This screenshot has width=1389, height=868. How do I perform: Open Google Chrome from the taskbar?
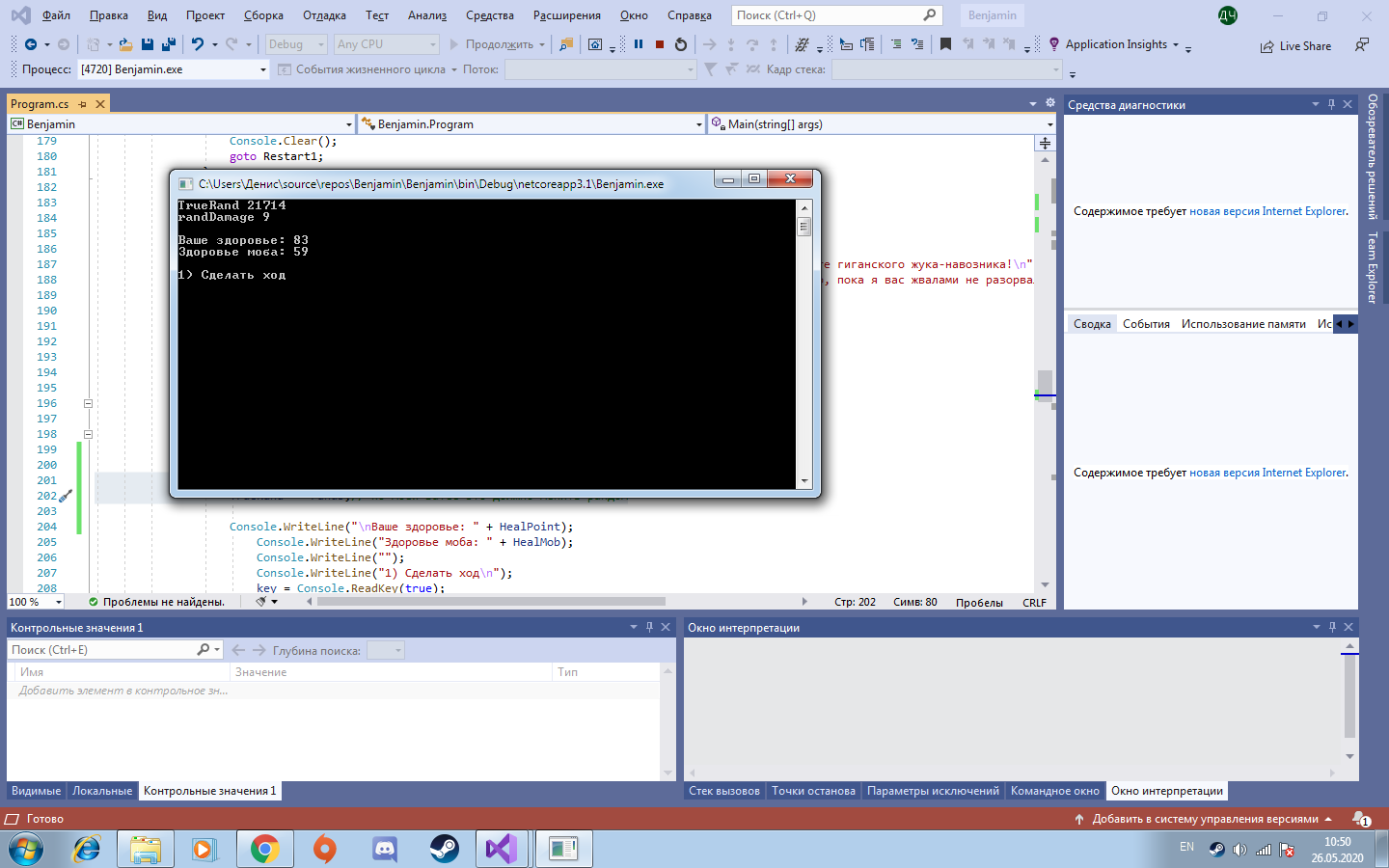pos(264,849)
